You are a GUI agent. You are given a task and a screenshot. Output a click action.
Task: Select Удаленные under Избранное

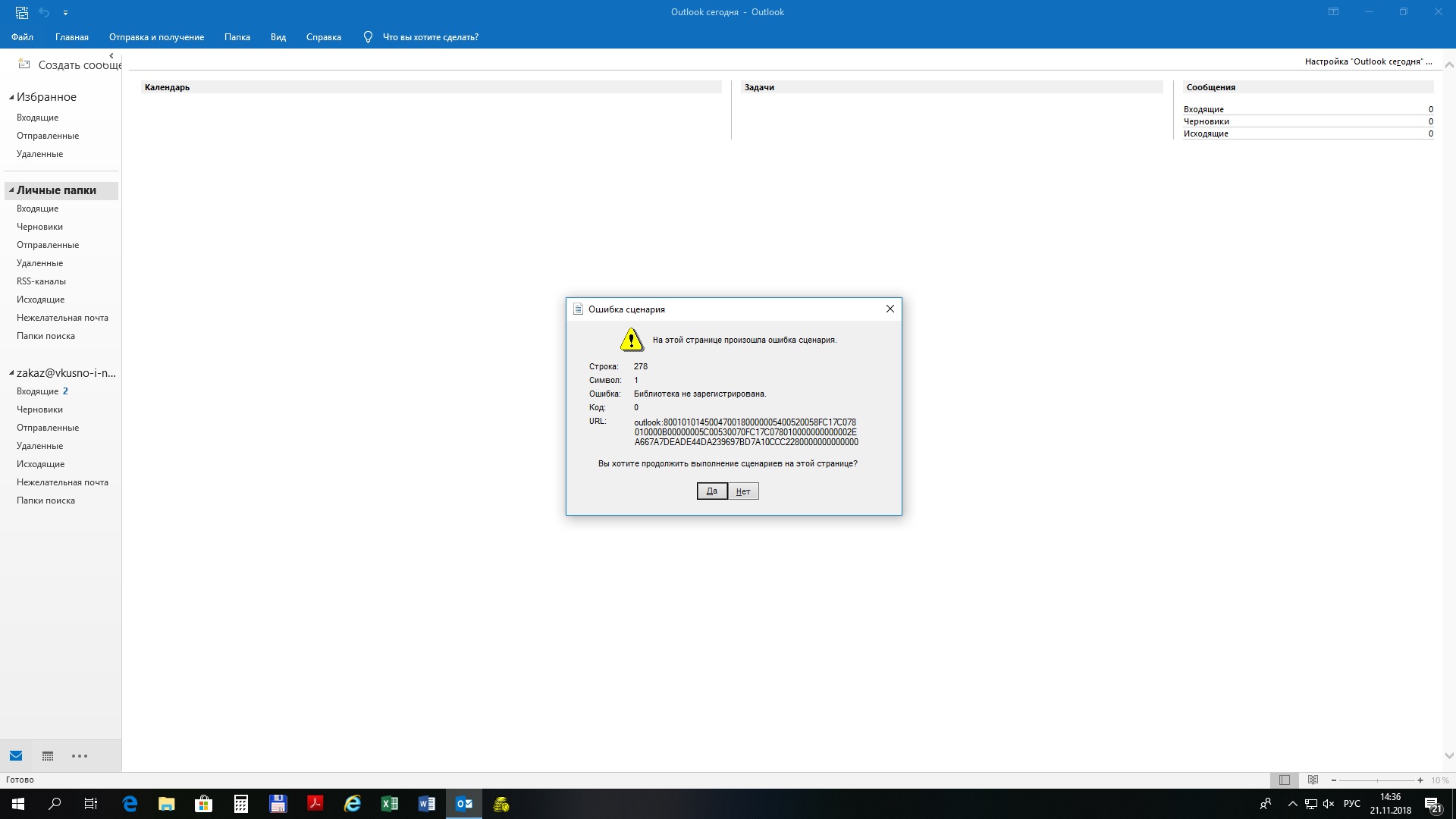[40, 154]
